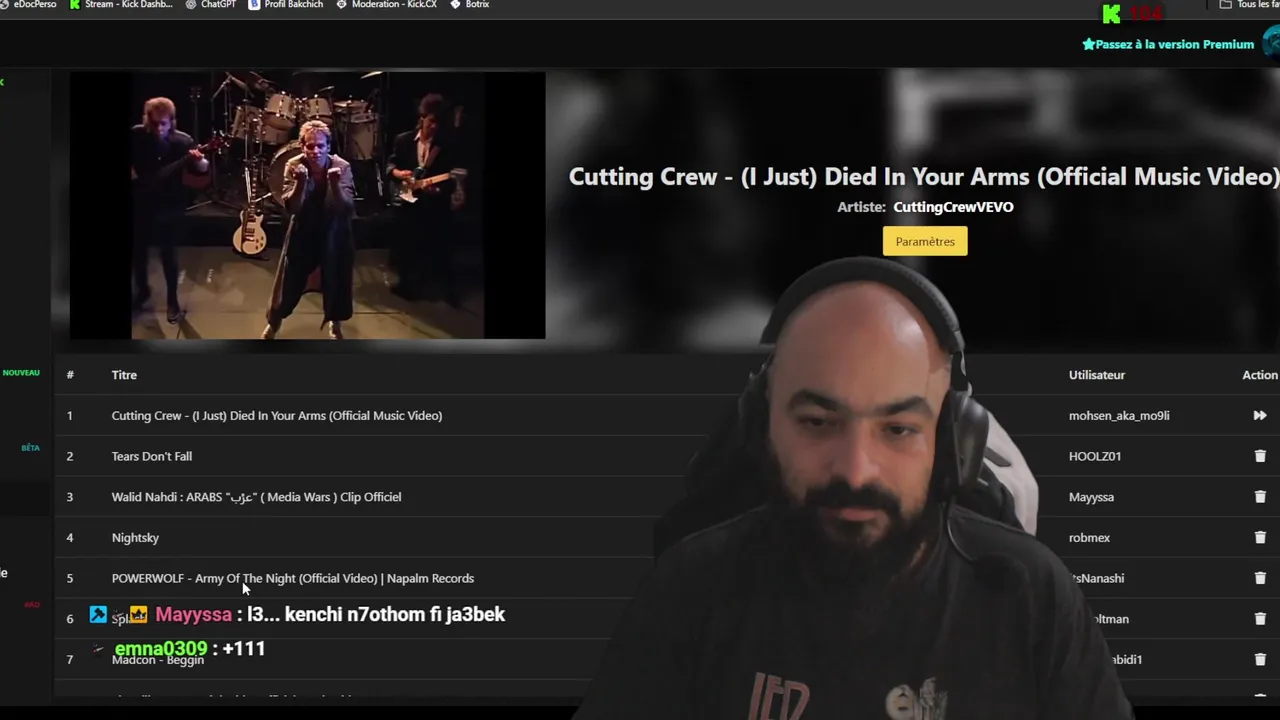The height and width of the screenshot is (720, 1280).
Task: Click the music video player thumbnail
Action: pos(307,205)
